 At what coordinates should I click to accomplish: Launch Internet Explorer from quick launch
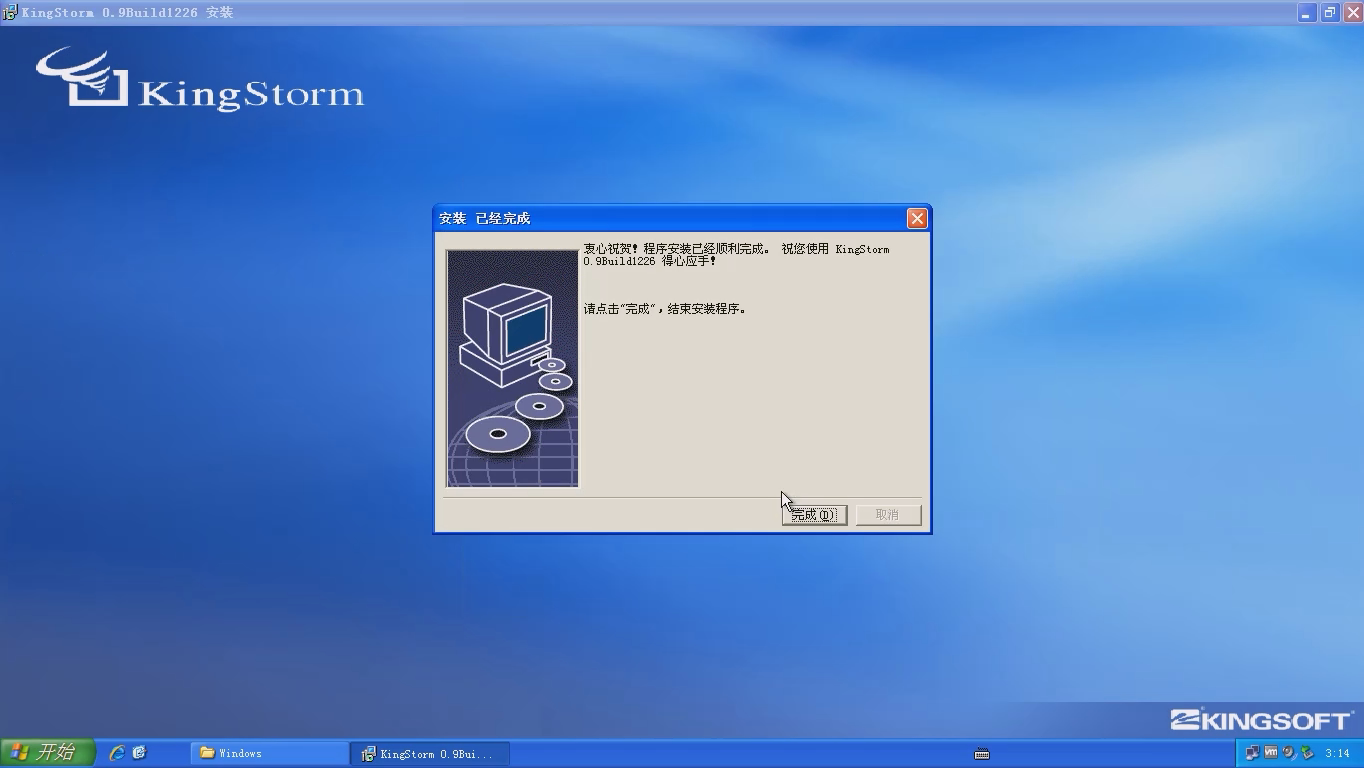point(117,753)
